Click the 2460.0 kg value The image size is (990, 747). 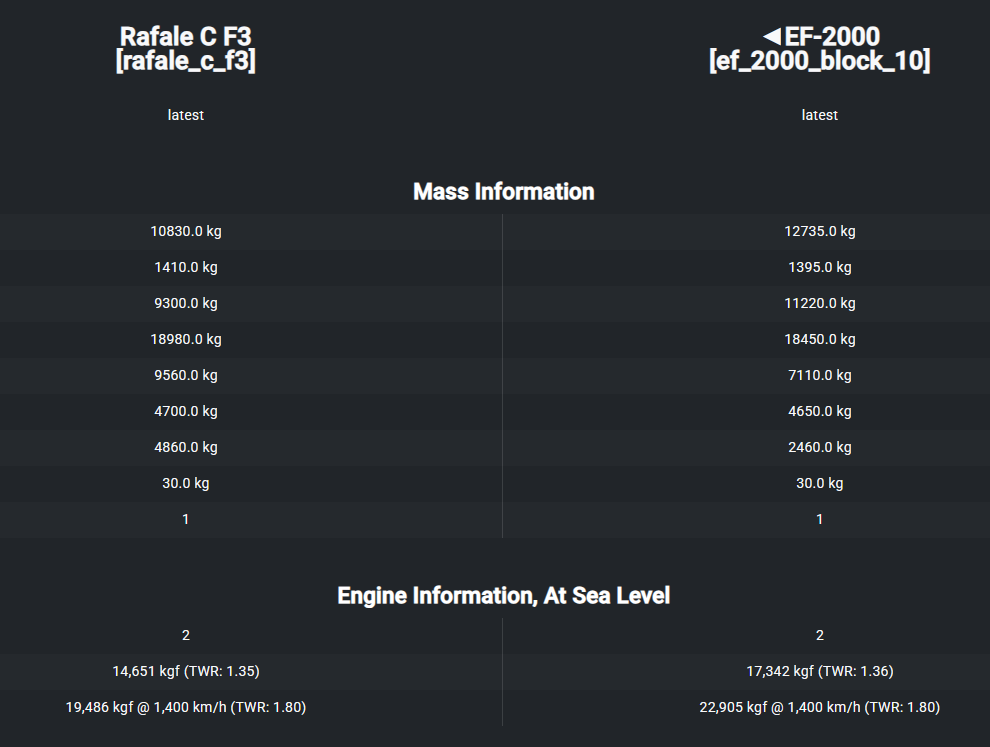820,447
